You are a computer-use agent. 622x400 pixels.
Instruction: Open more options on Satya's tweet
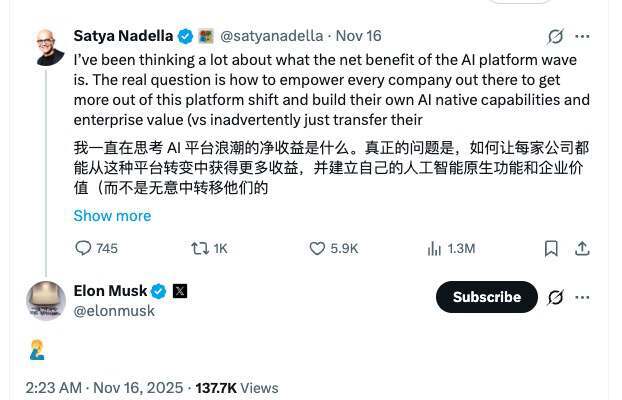coord(582,36)
